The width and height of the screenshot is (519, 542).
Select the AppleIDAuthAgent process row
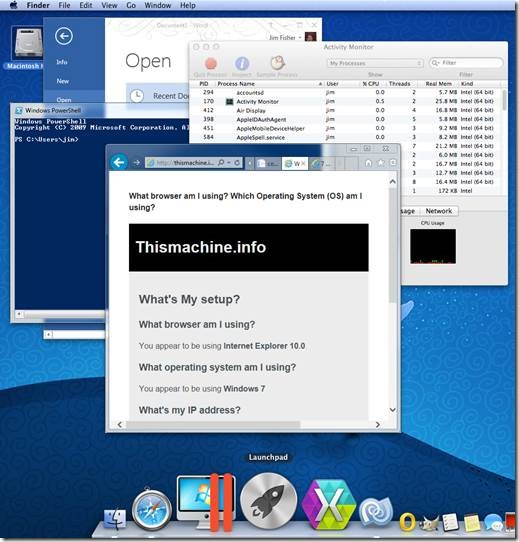click(346, 119)
